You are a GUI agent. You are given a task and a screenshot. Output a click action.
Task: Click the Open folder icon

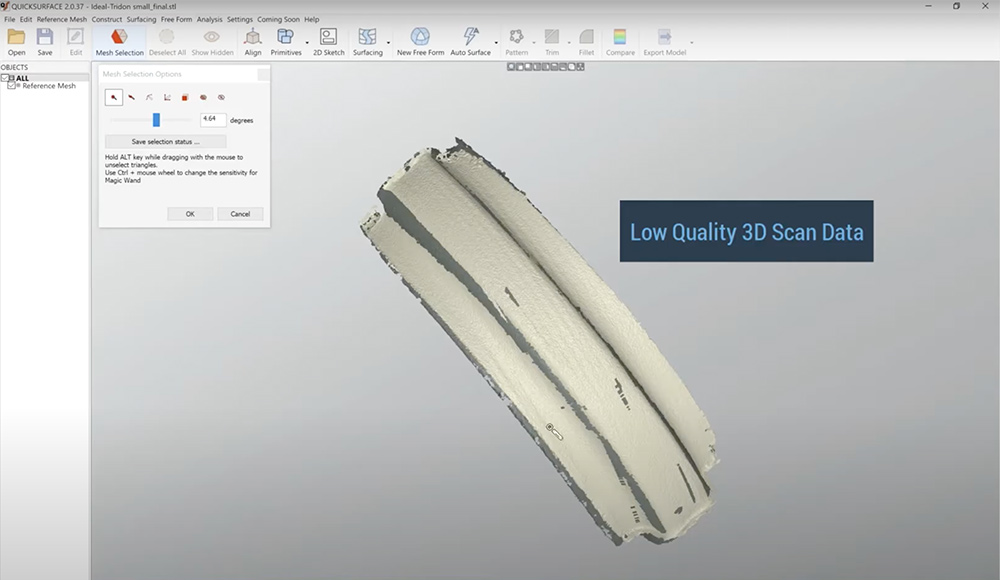tap(16, 37)
